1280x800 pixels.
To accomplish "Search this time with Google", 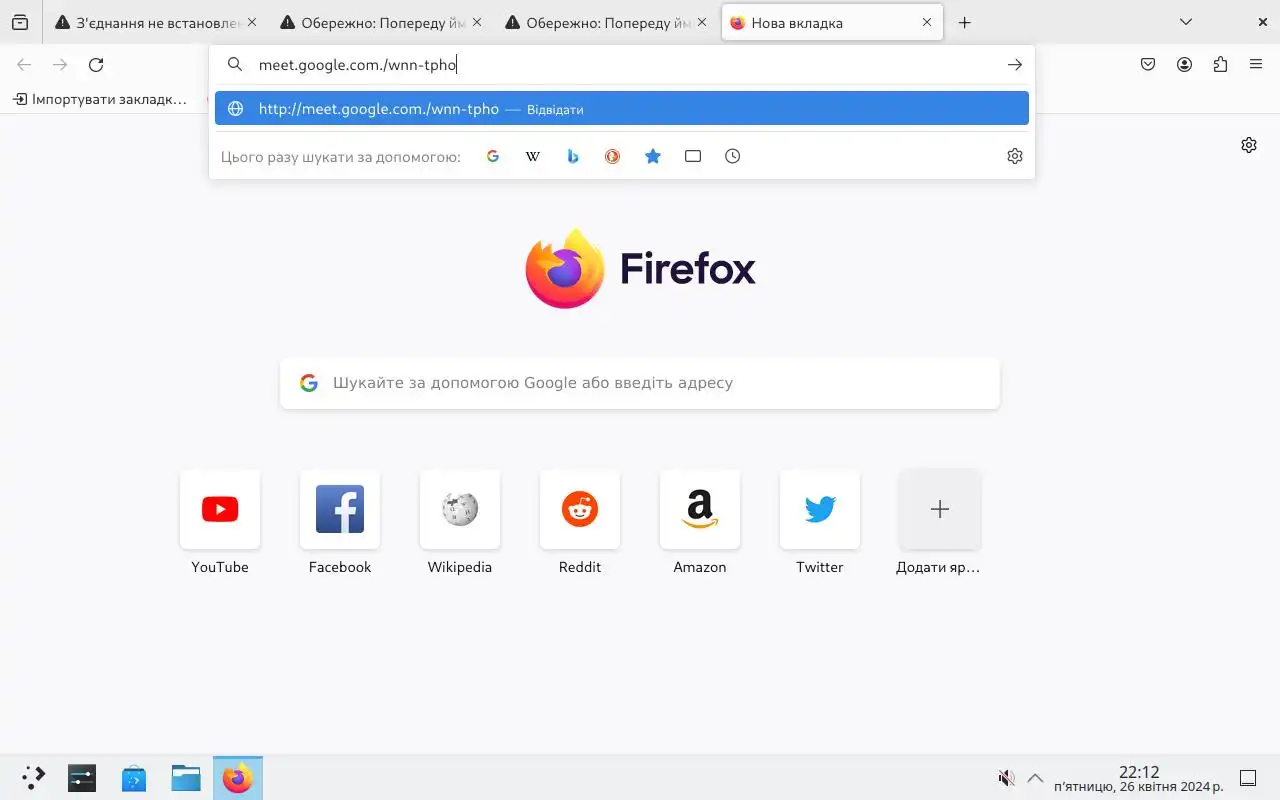I will tap(492, 156).
